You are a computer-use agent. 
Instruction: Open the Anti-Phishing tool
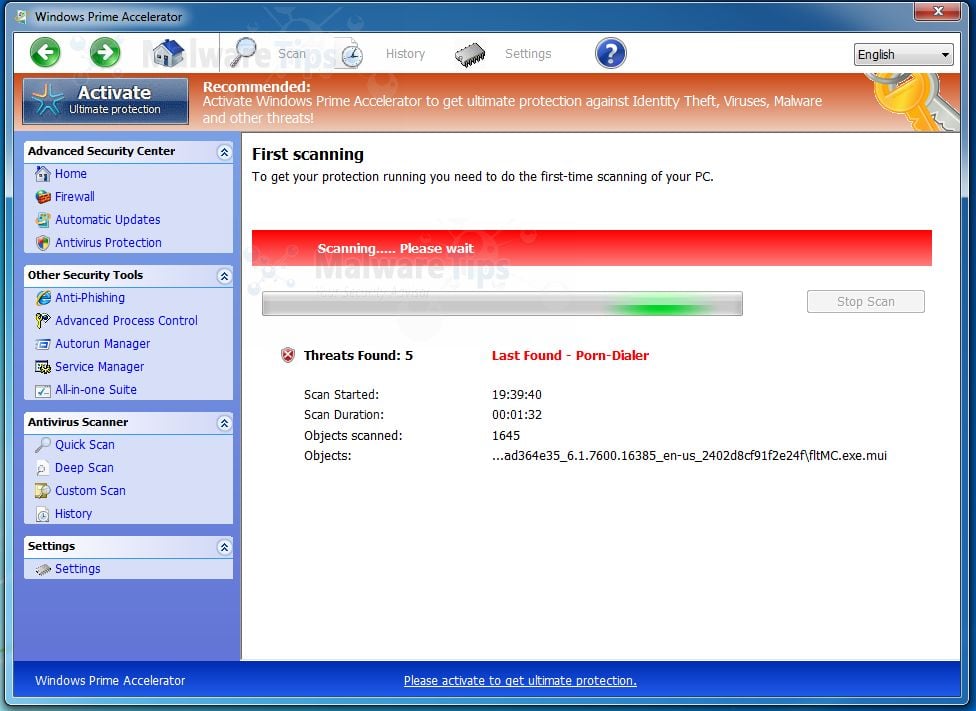(x=90, y=298)
